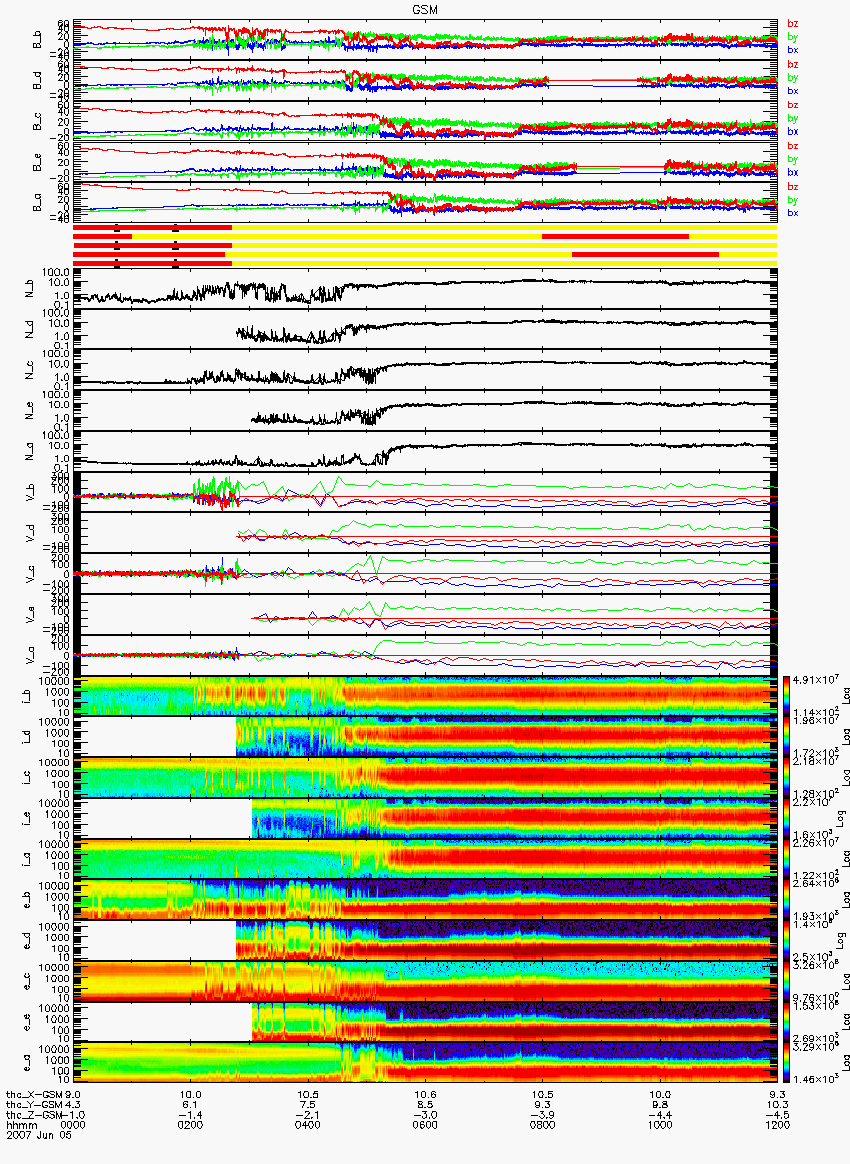Click the Z-GSM value -3.0
850x1164 pixels.
[x=425, y=1115]
